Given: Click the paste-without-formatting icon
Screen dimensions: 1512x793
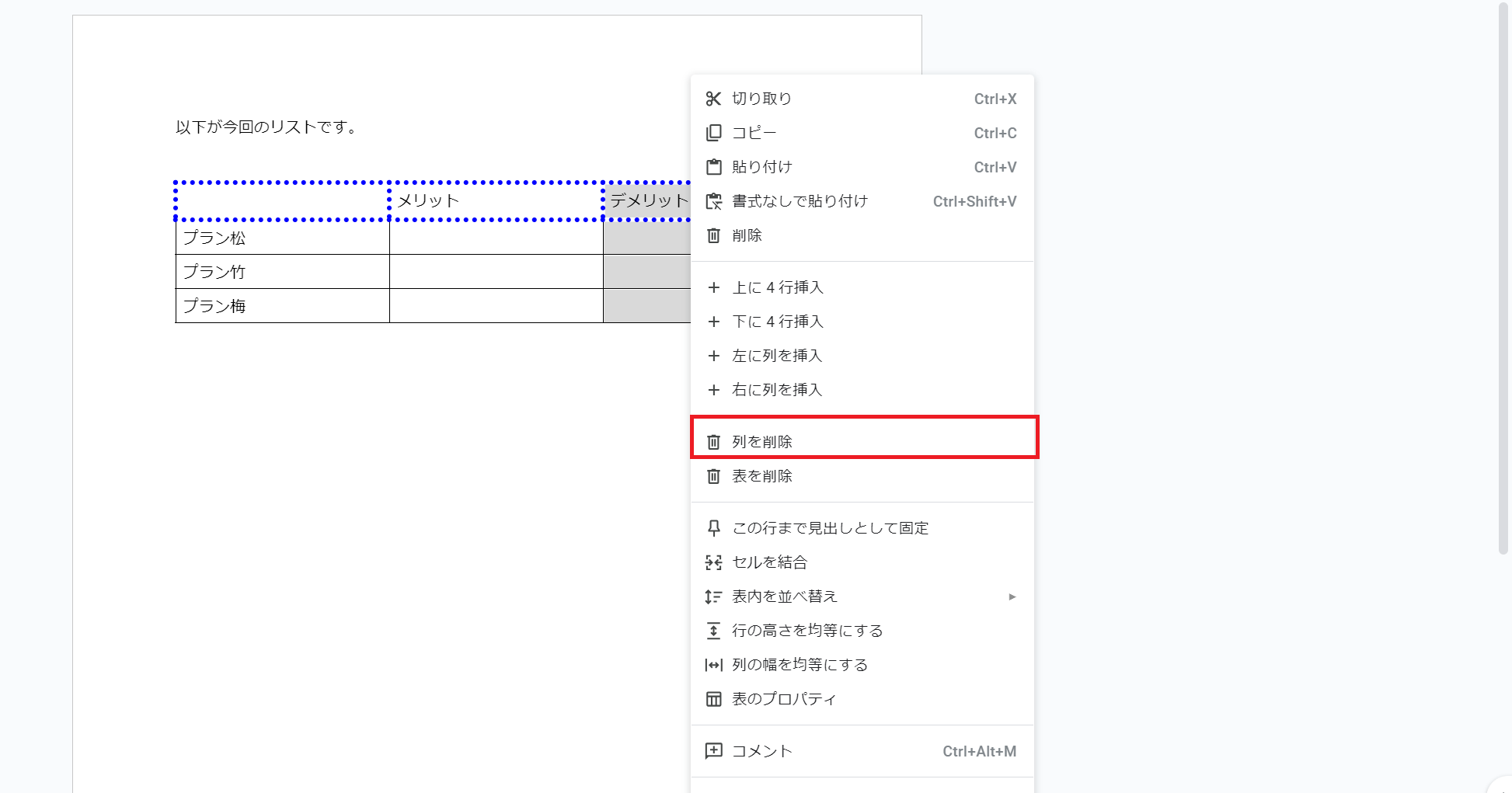Looking at the screenshot, I should (713, 201).
